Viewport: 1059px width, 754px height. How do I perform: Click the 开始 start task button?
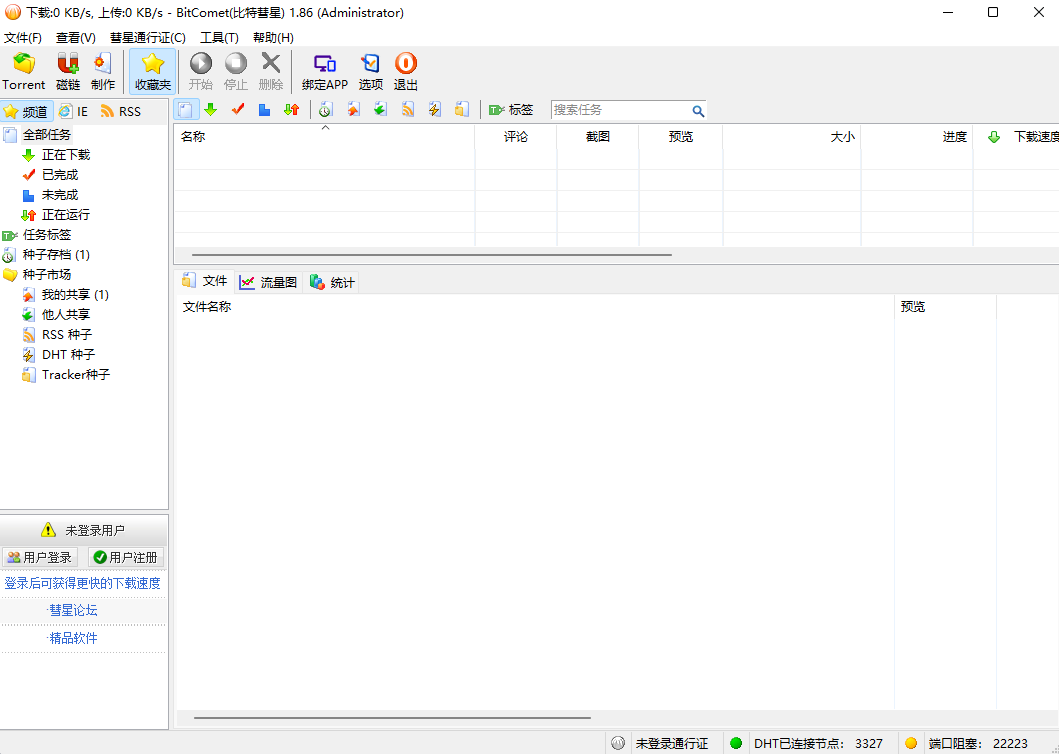[x=201, y=71]
